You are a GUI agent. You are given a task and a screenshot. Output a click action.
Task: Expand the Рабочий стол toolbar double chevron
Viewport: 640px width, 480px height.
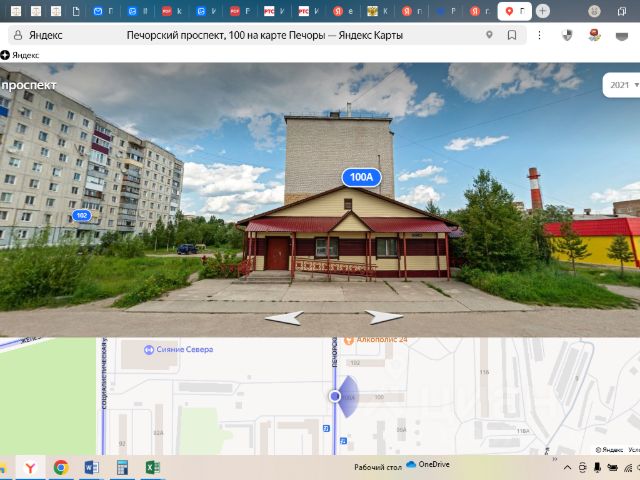555,459
